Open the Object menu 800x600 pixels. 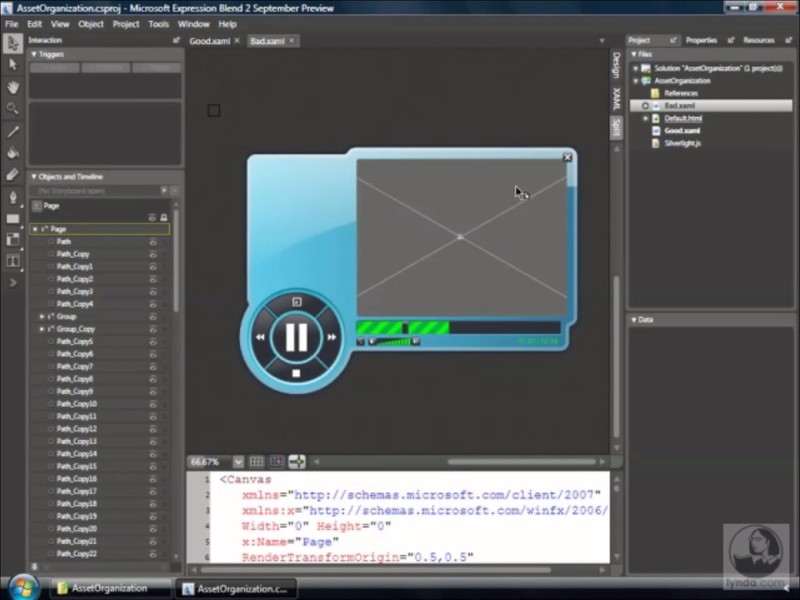point(91,24)
